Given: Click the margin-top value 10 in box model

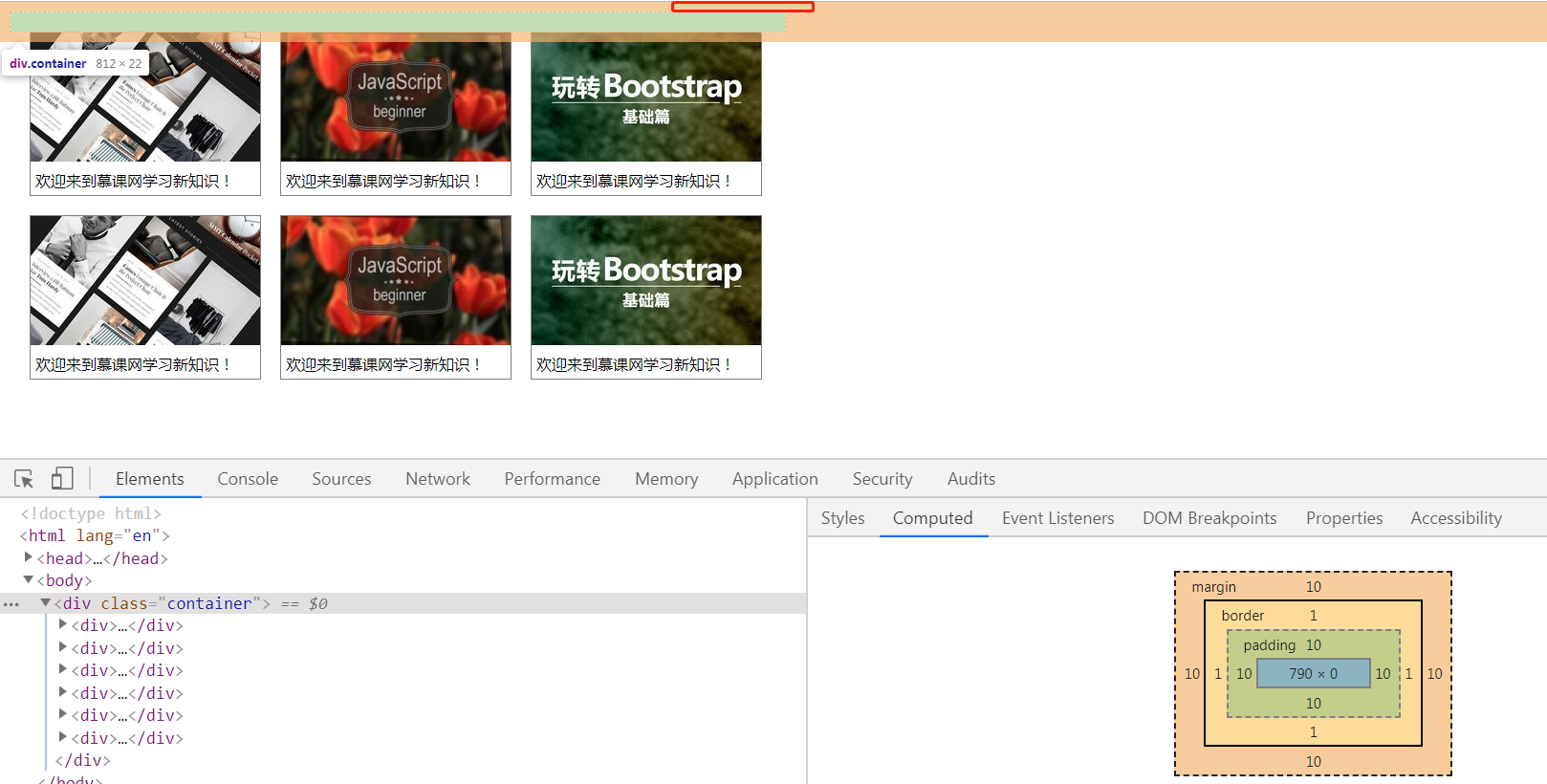Looking at the screenshot, I should pos(1314,587).
